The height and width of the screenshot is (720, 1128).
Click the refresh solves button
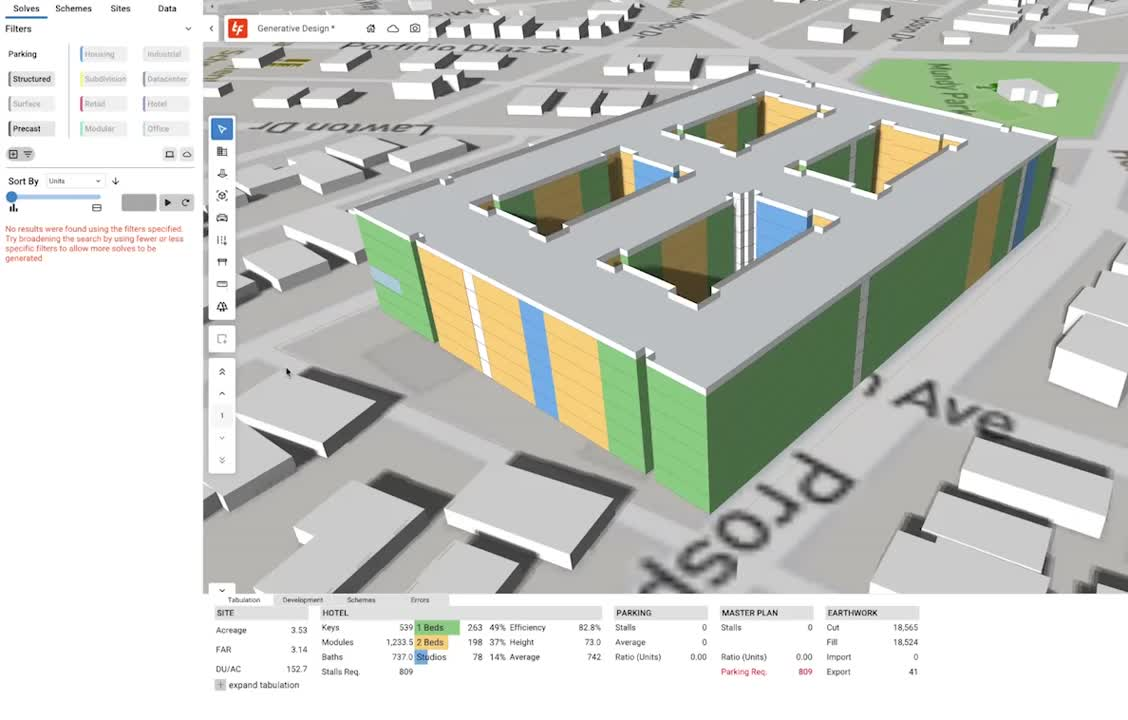186,203
